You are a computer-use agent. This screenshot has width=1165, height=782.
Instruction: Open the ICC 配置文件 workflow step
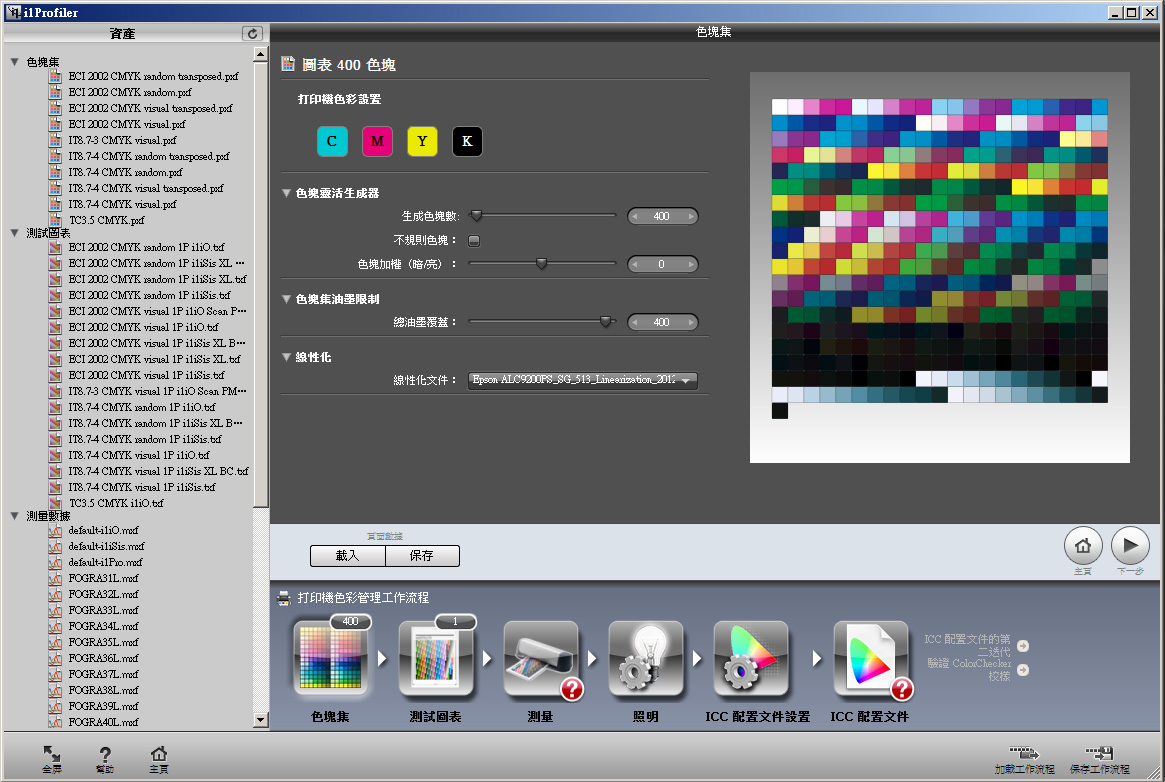[x=870, y=659]
